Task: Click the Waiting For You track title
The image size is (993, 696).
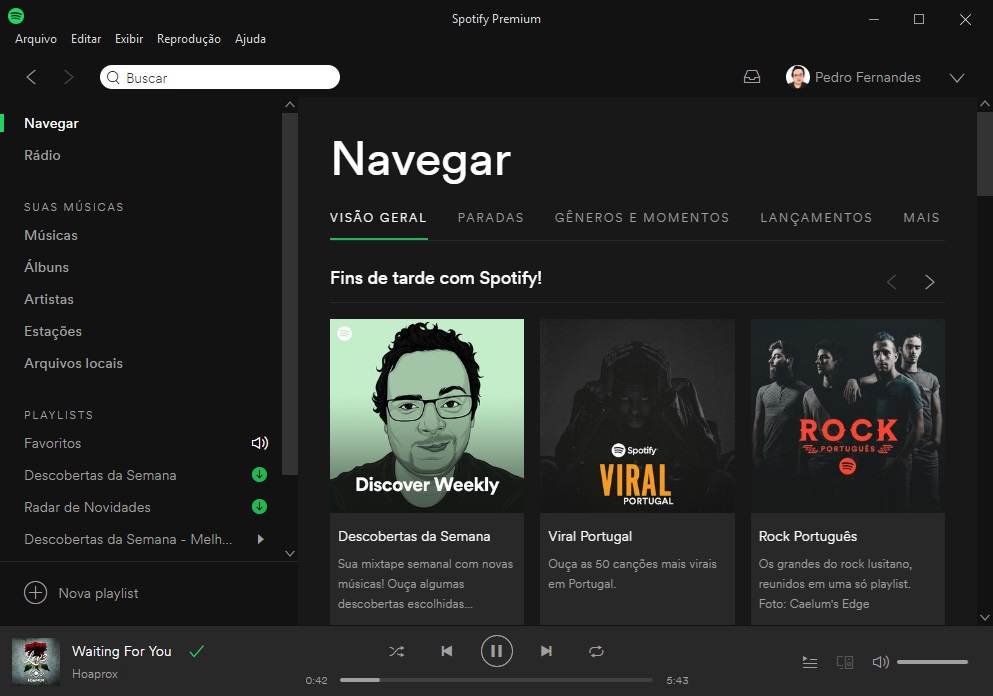Action: point(122,651)
